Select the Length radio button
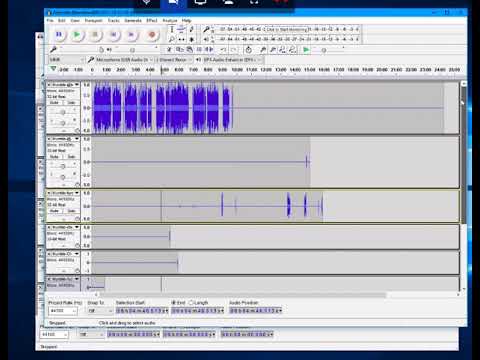Image resolution: width=480 pixels, height=360 pixels. (x=191, y=302)
